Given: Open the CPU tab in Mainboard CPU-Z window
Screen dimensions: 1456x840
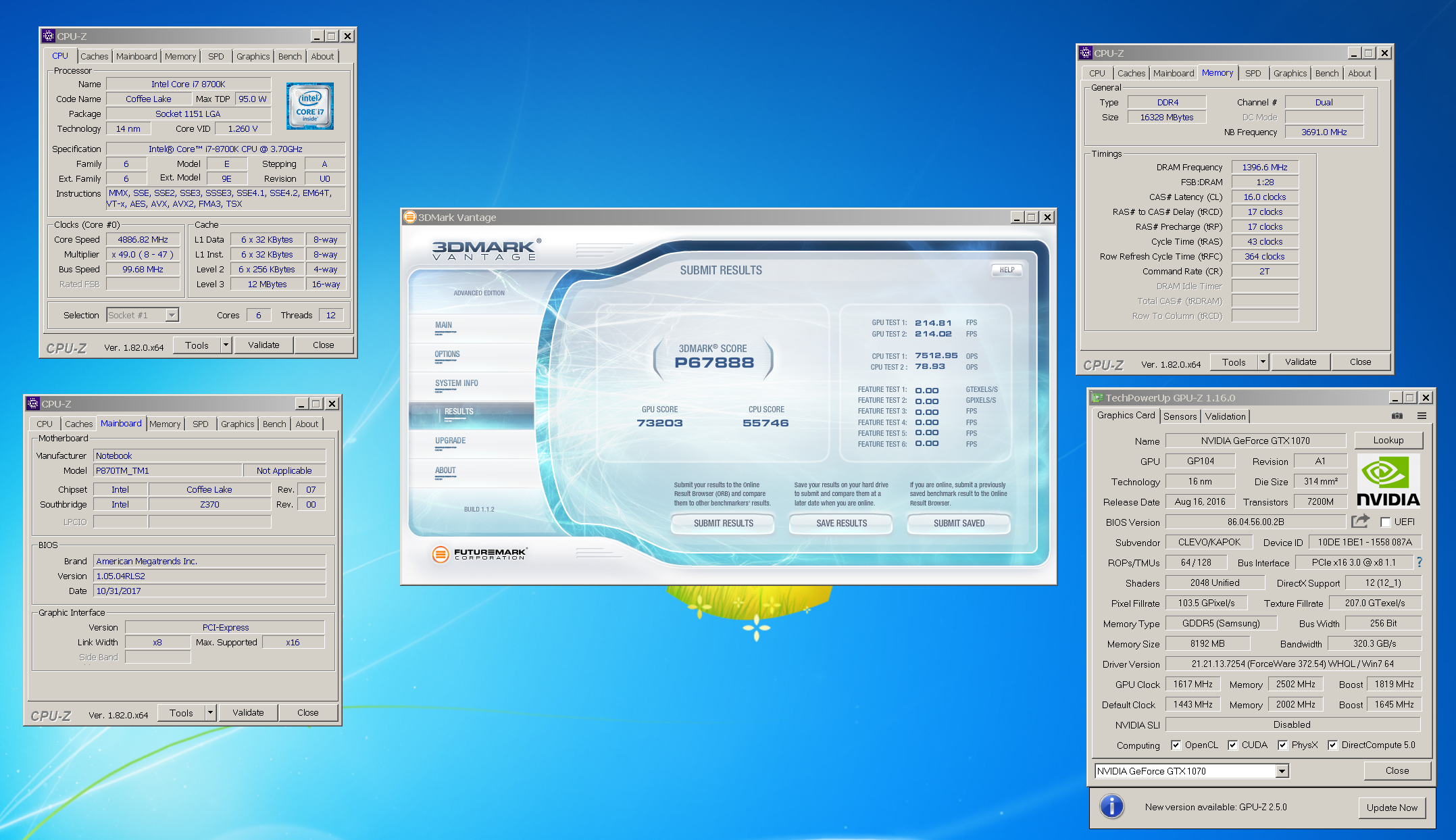Looking at the screenshot, I should coord(45,424).
